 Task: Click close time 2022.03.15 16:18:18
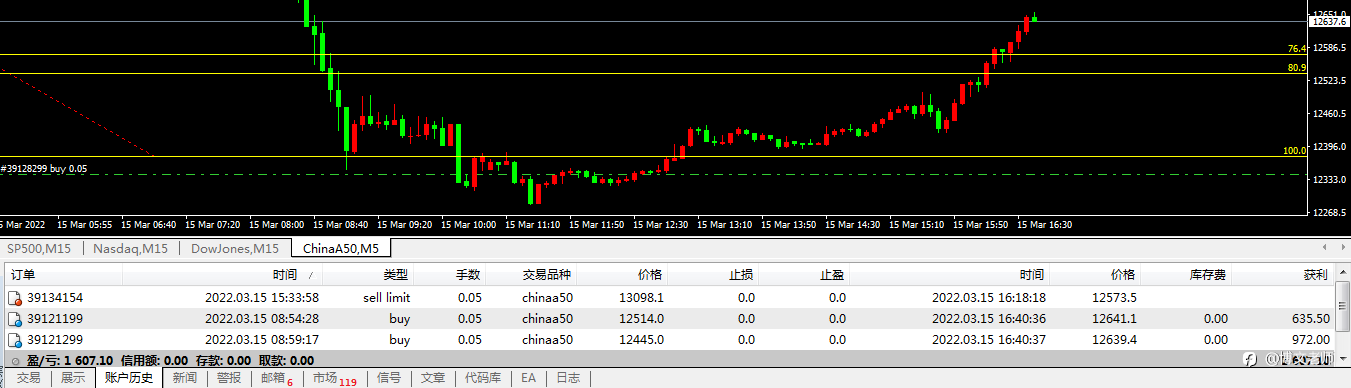pyautogui.click(x=989, y=298)
